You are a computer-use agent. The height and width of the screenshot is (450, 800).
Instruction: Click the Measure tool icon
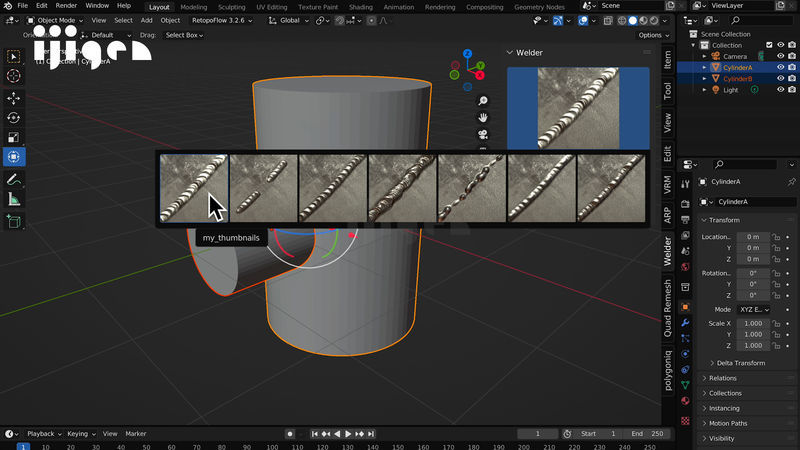(x=14, y=199)
